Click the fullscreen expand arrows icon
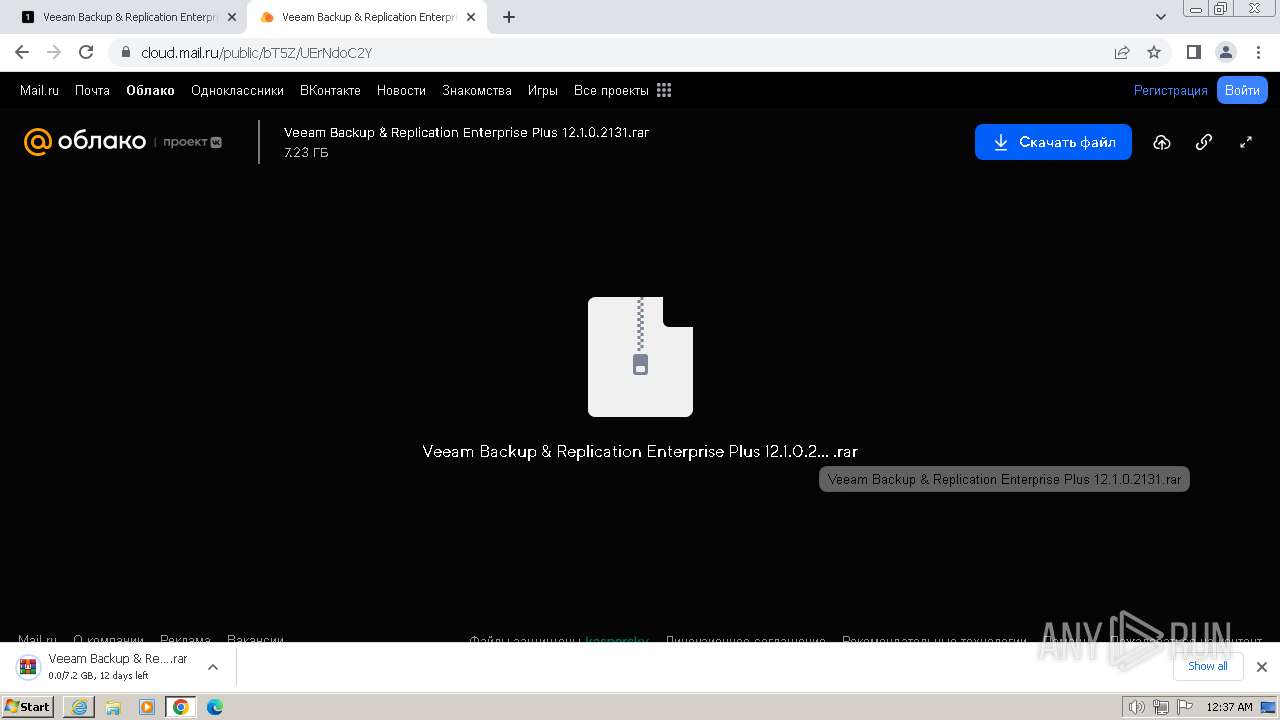This screenshot has width=1280, height=720. pyautogui.click(x=1246, y=142)
